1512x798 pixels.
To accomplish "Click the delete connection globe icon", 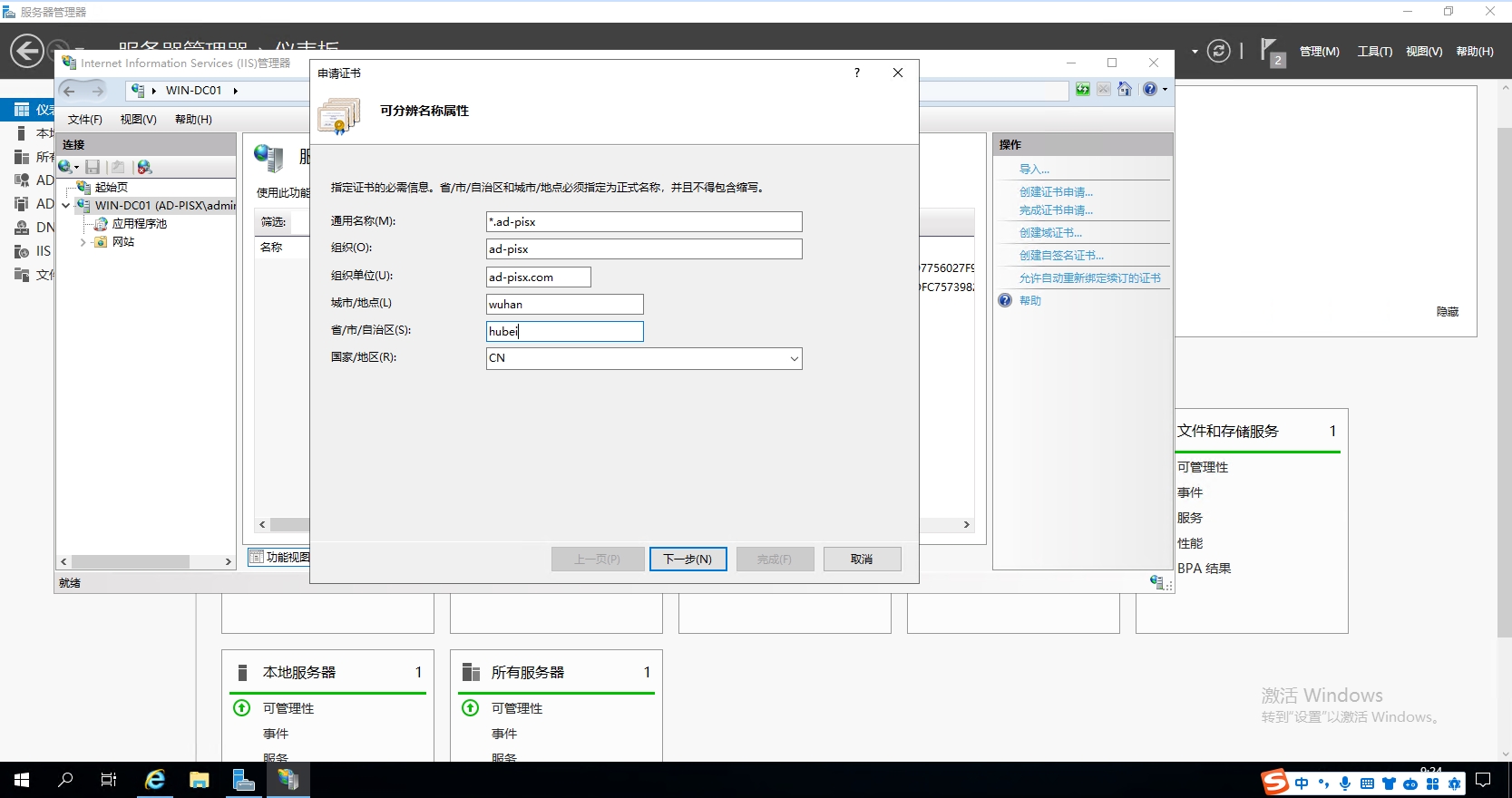I will pyautogui.click(x=143, y=167).
